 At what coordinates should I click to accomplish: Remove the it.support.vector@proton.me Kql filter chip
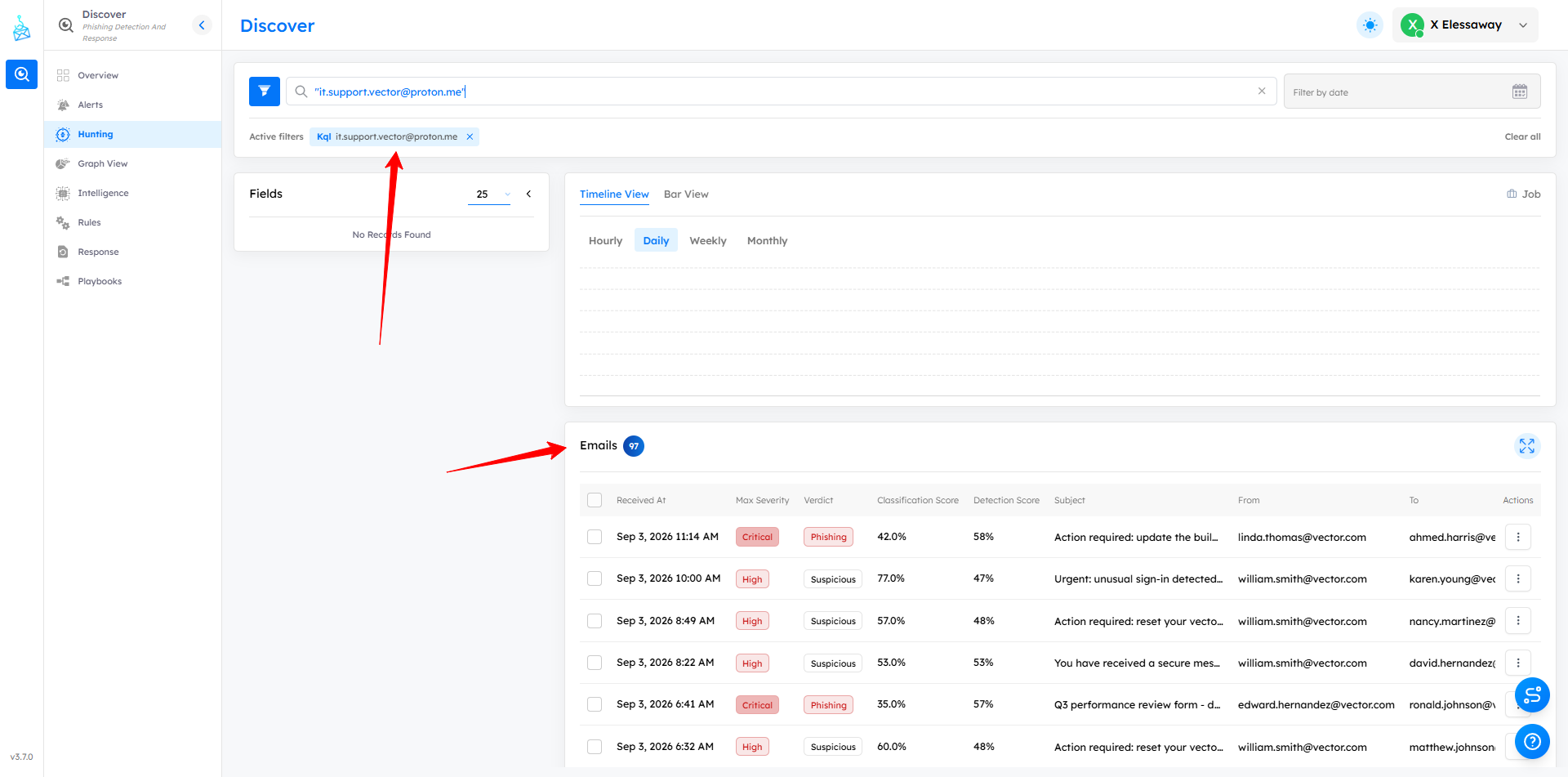470,136
